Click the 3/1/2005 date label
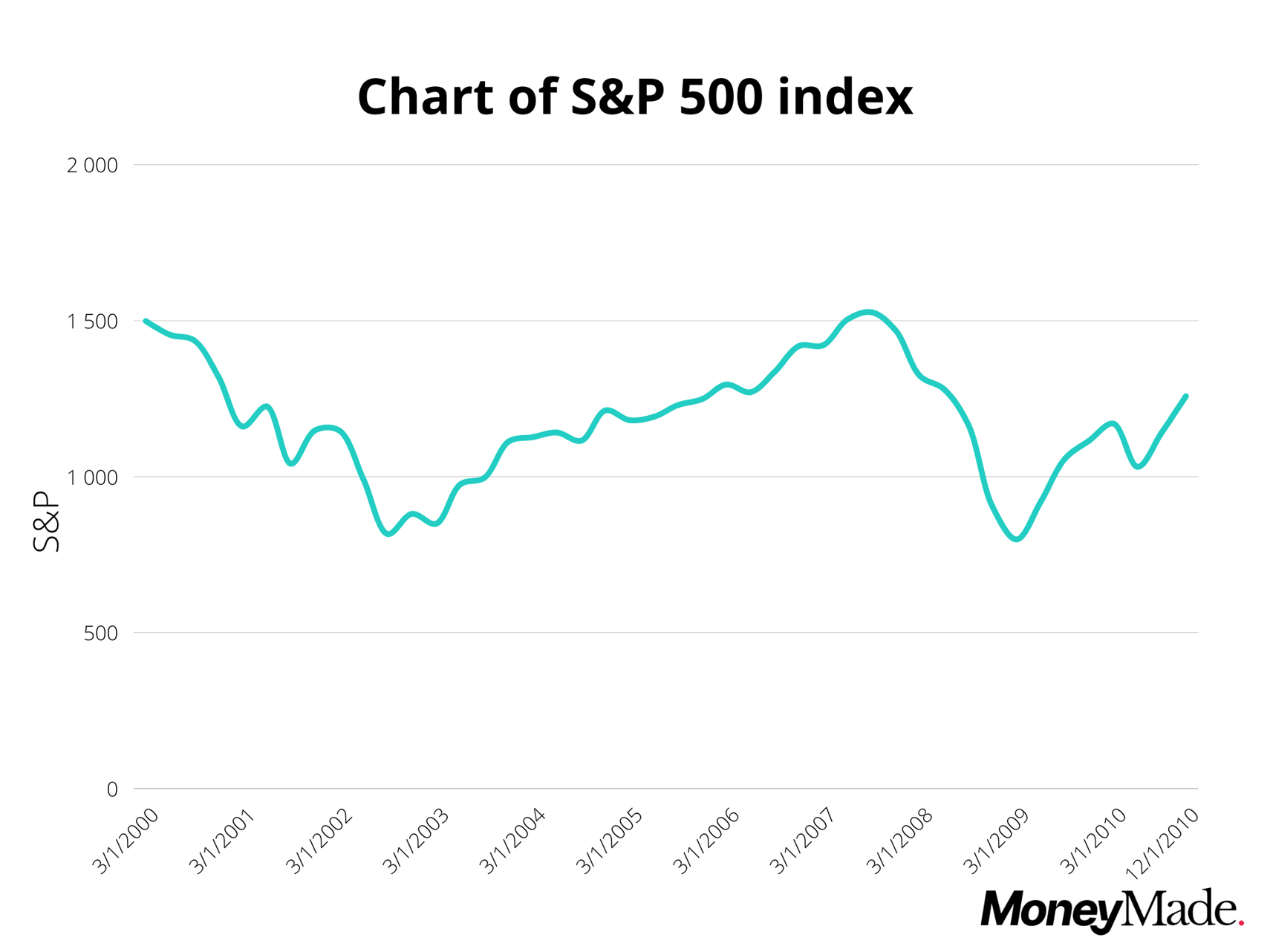Screen dimensions: 1270x952 [610, 841]
